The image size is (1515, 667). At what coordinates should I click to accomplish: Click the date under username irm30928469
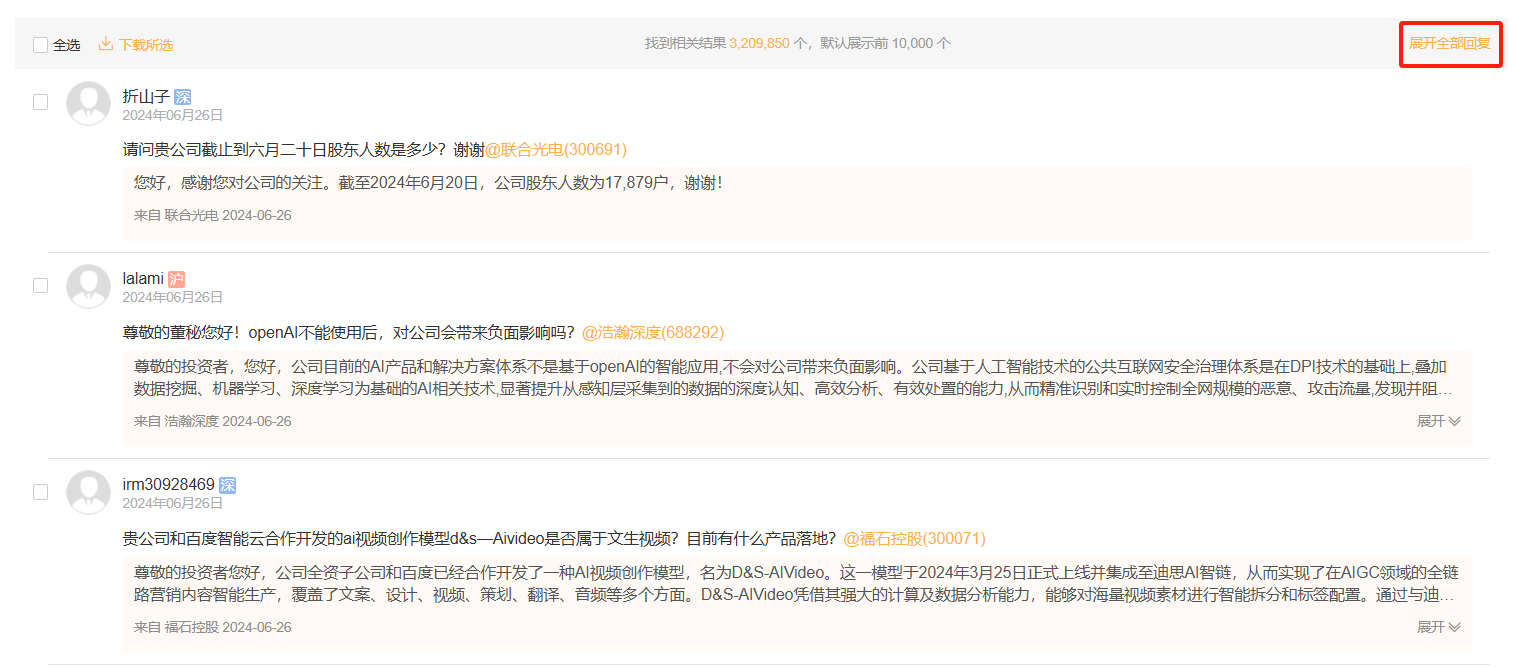coord(172,504)
